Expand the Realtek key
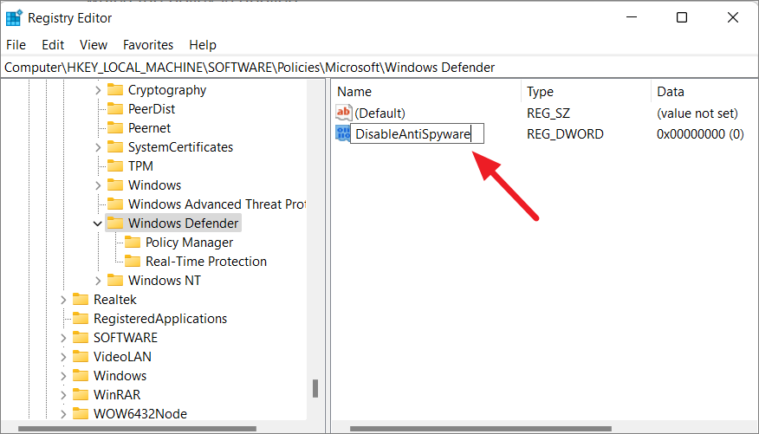The height and width of the screenshot is (434, 759). coord(63,299)
